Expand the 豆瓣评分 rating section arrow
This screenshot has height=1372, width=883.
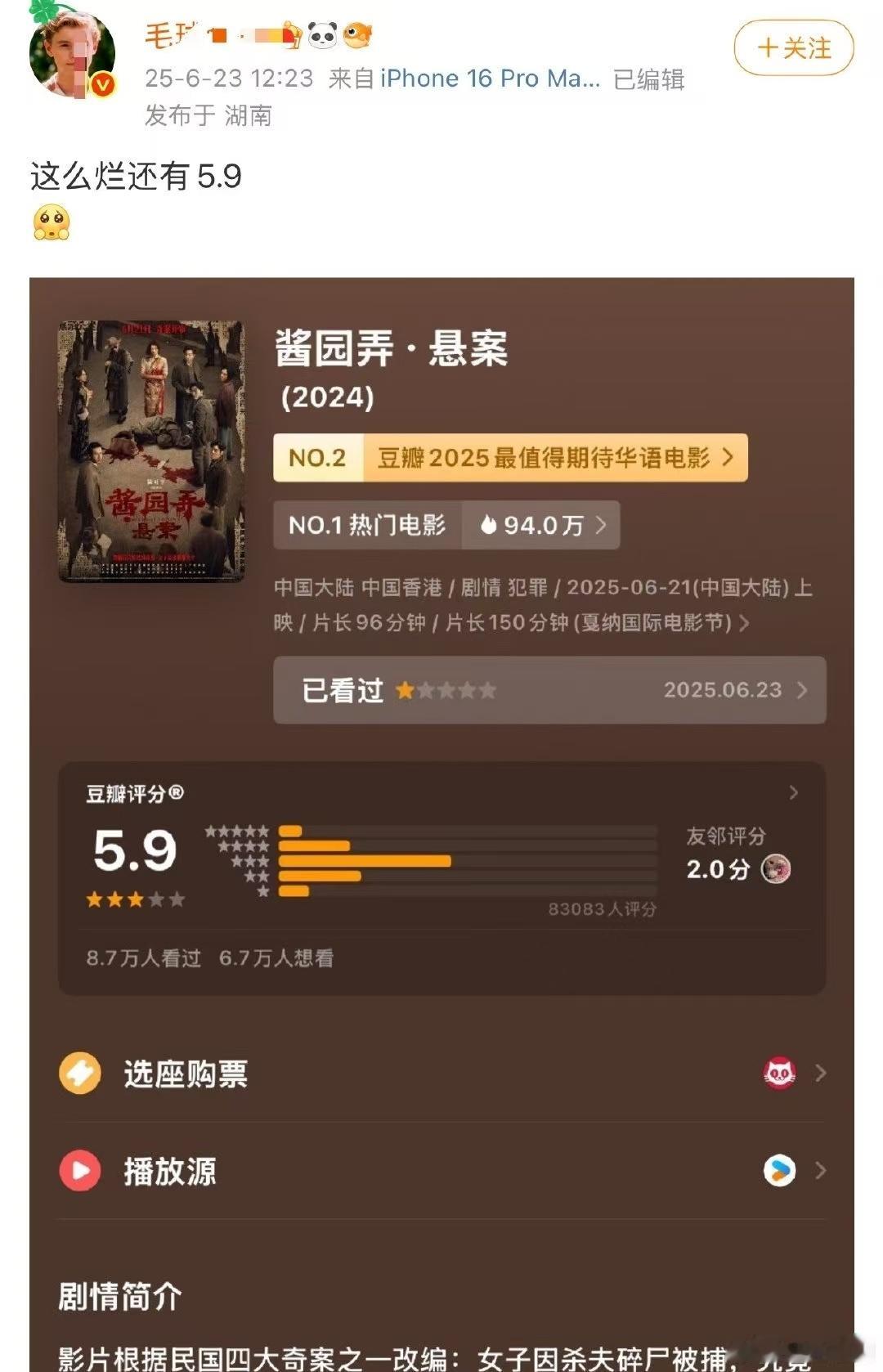coord(793,792)
